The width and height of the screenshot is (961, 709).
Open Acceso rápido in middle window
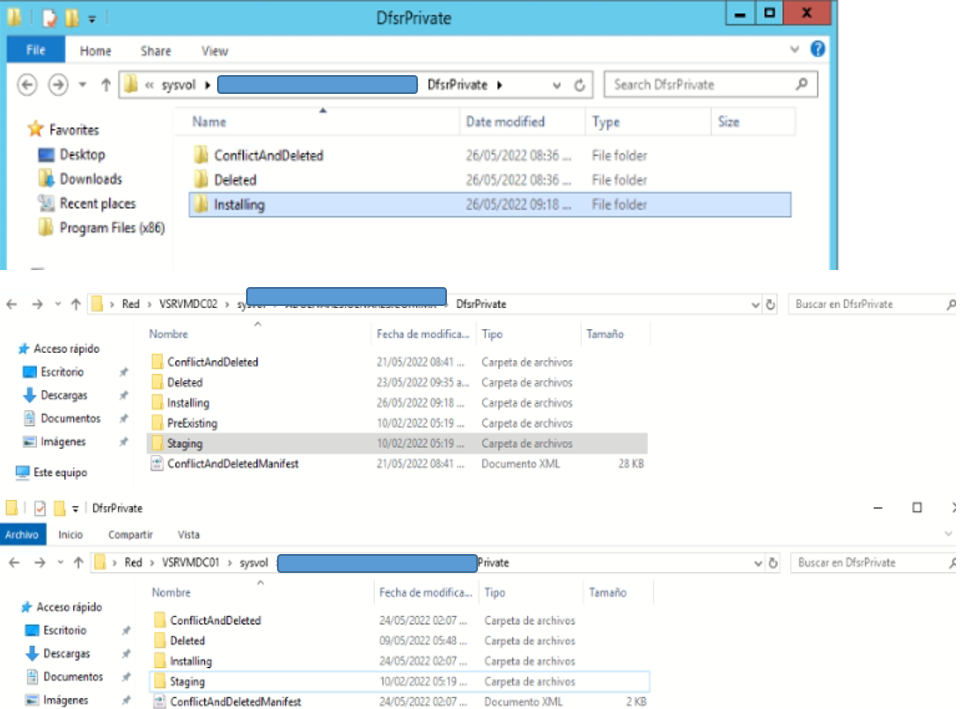(66, 349)
